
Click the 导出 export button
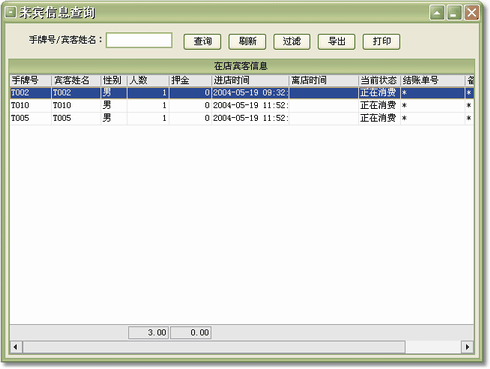click(x=336, y=42)
